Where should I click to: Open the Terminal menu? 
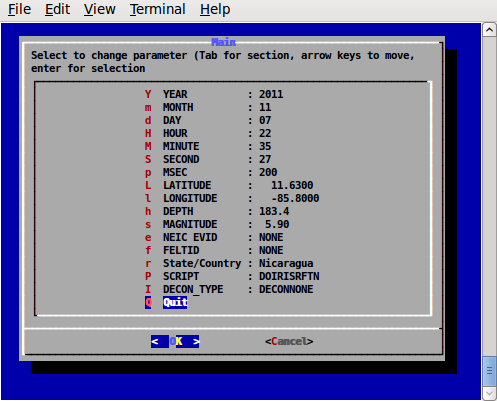pyautogui.click(x=157, y=9)
